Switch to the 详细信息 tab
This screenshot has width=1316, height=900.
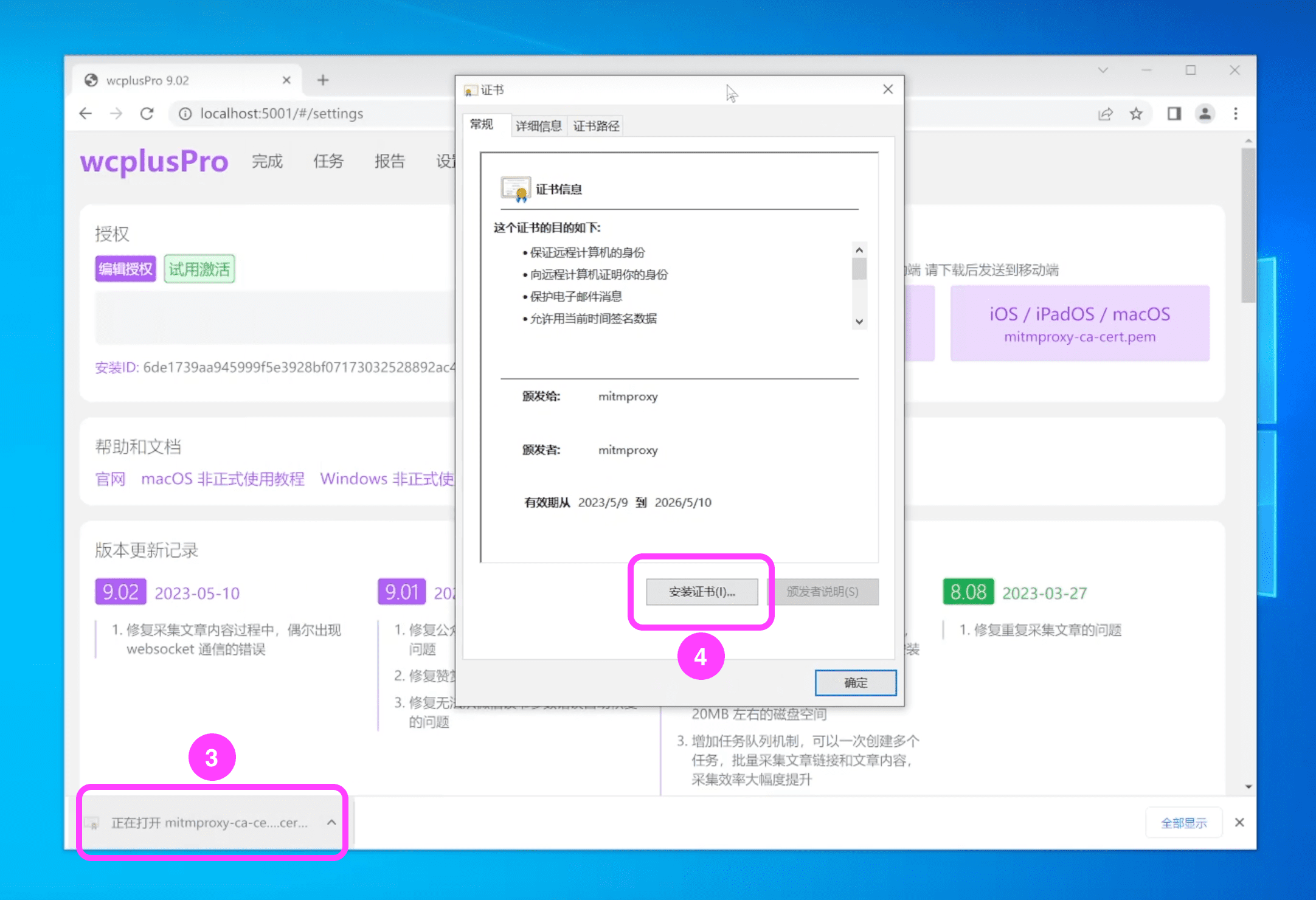(x=538, y=126)
